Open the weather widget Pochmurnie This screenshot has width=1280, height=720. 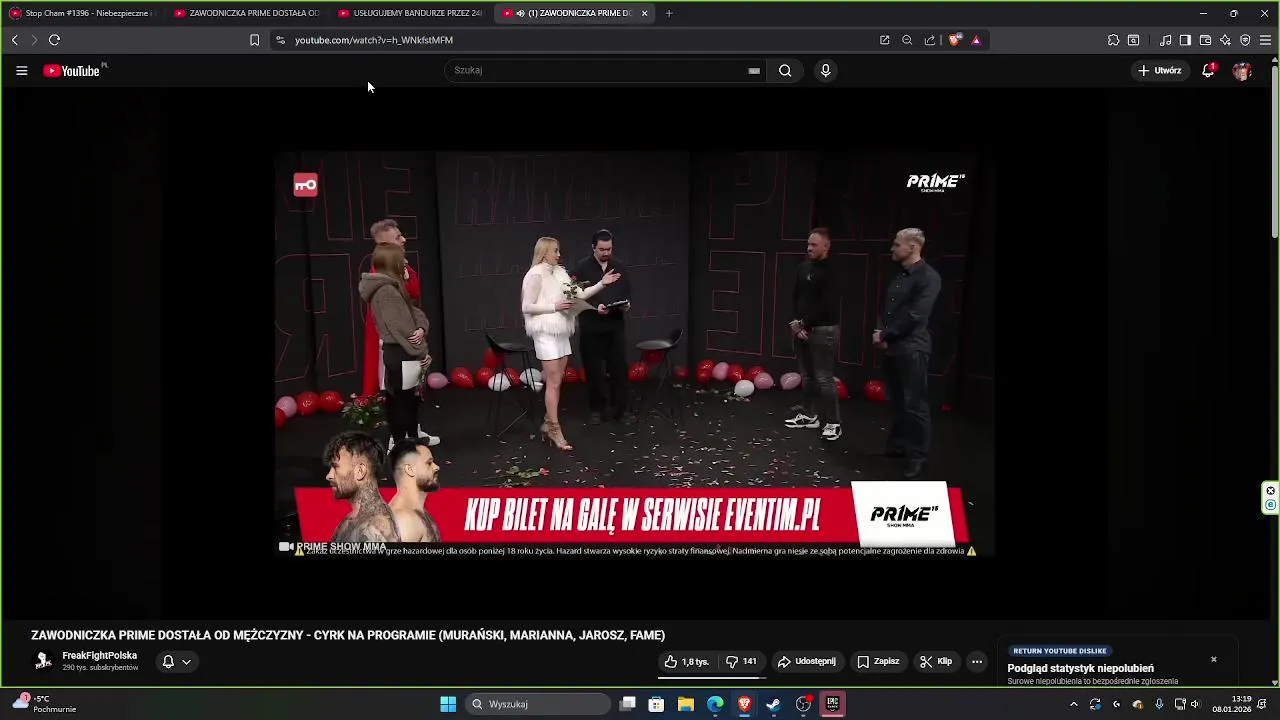(45, 704)
